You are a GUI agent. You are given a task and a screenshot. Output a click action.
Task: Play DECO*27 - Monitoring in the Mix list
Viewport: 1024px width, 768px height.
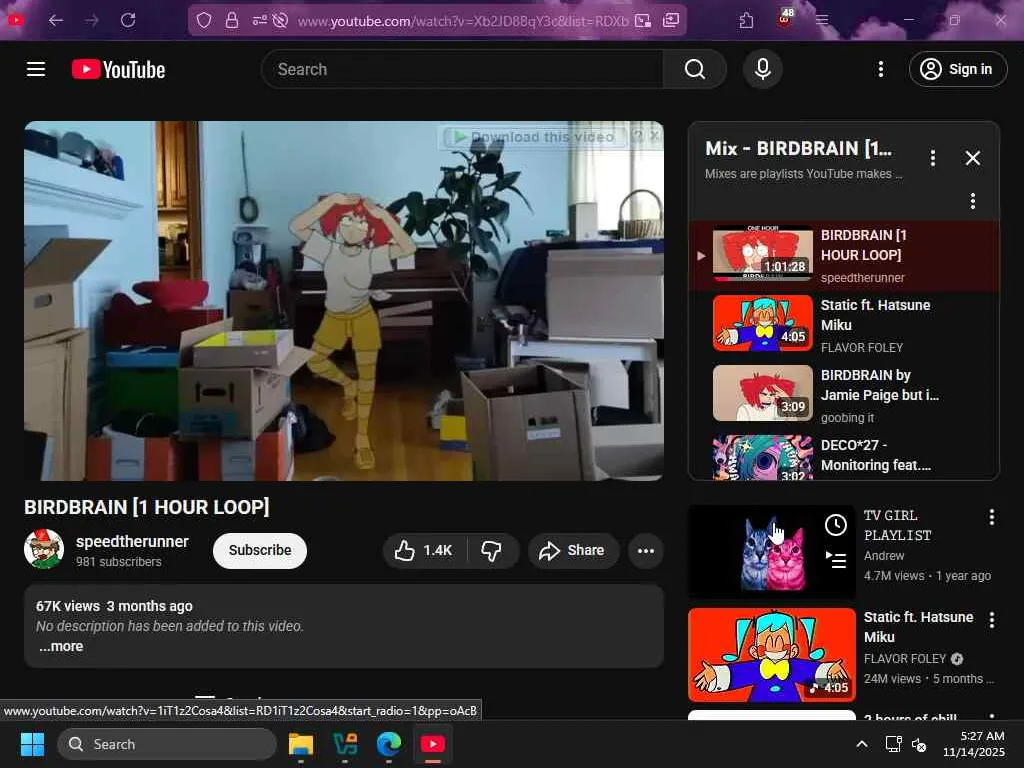coord(844,456)
